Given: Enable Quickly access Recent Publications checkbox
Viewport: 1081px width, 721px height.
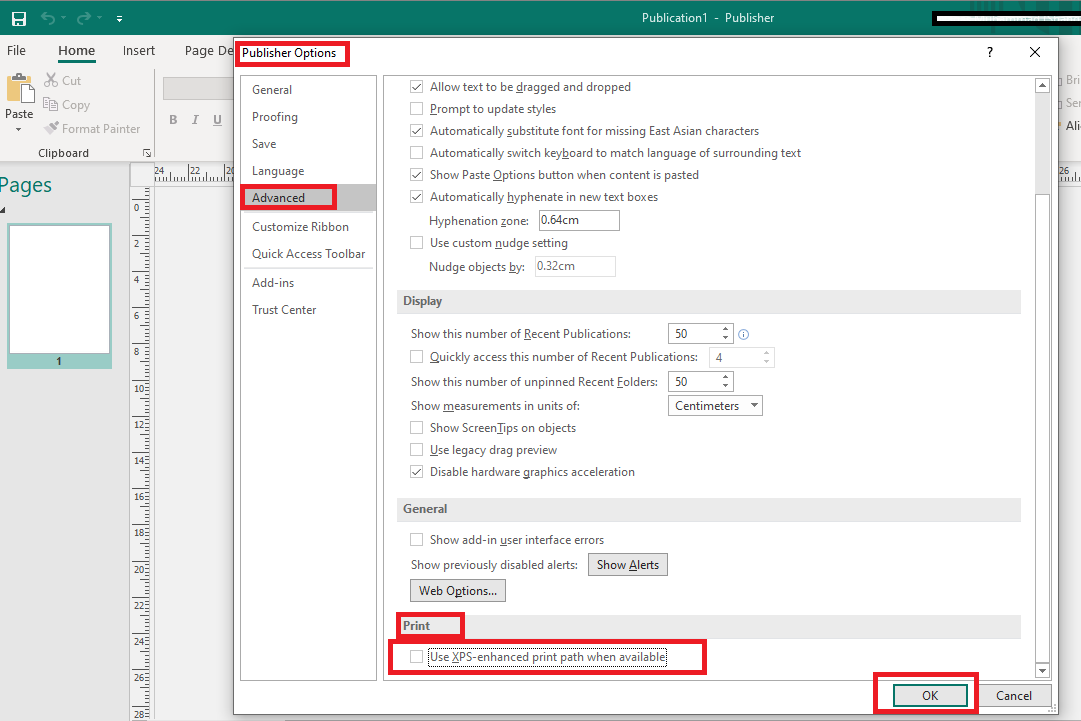Looking at the screenshot, I should coord(416,357).
